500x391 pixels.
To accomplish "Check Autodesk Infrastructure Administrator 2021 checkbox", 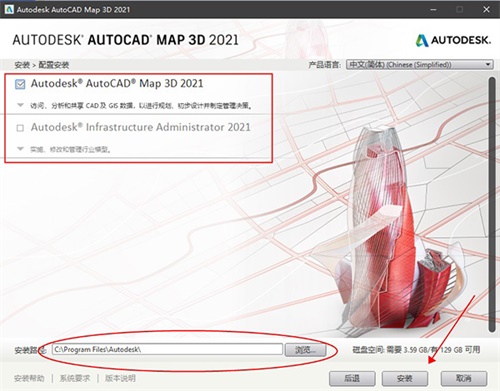I will point(20,128).
